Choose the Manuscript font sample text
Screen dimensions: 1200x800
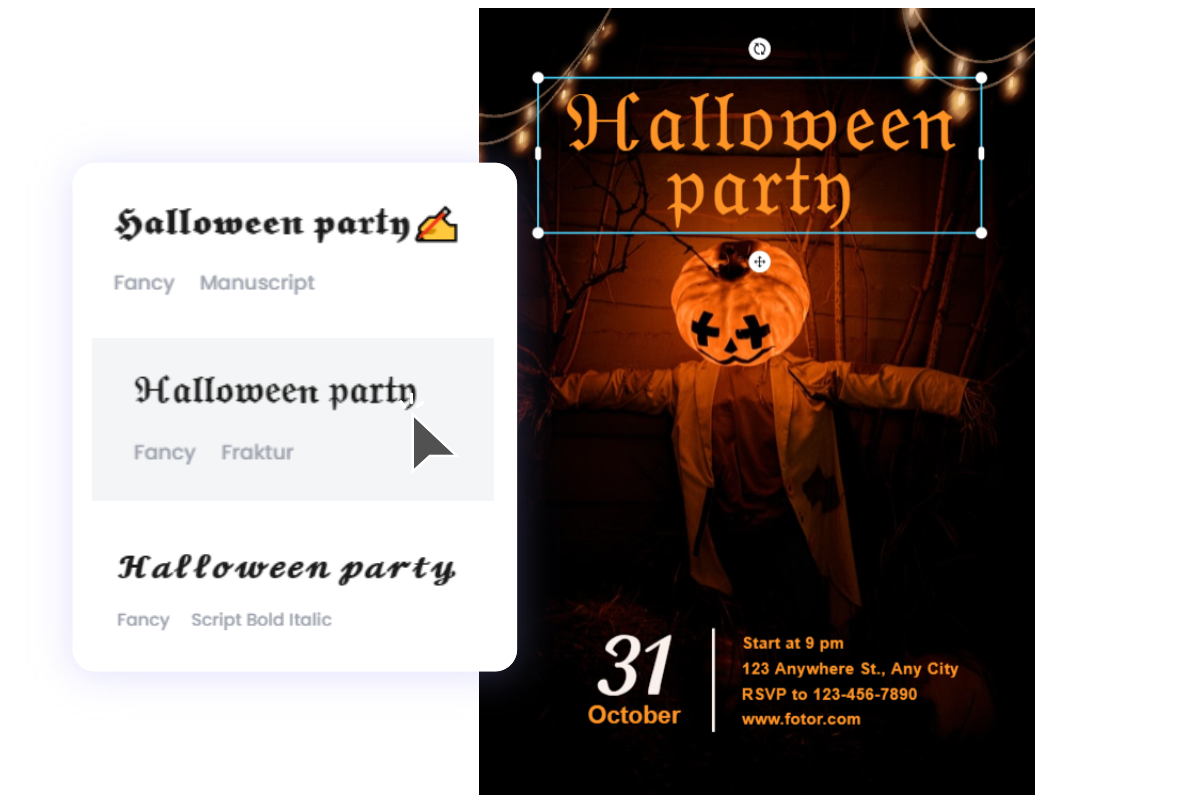[263, 224]
